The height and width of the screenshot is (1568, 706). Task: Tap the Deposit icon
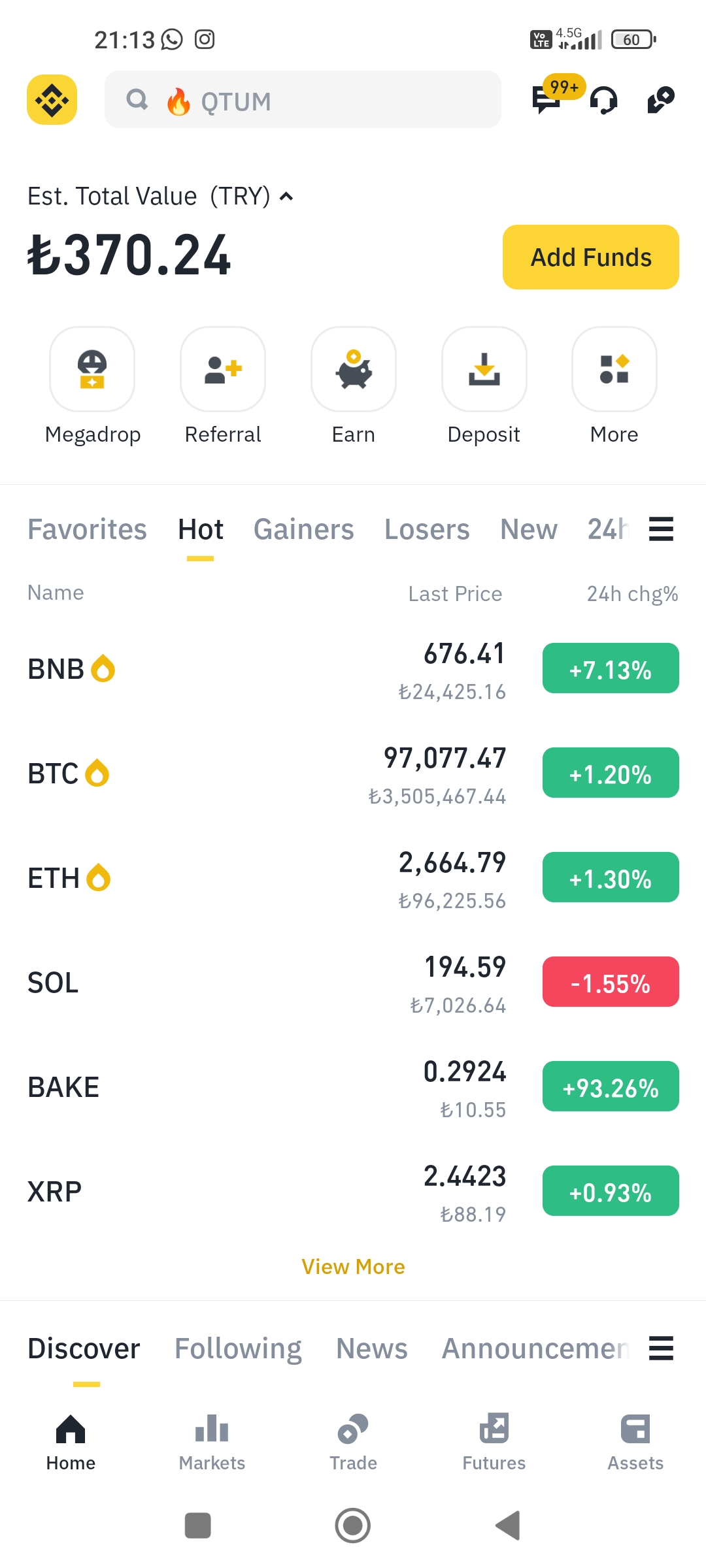(x=484, y=369)
